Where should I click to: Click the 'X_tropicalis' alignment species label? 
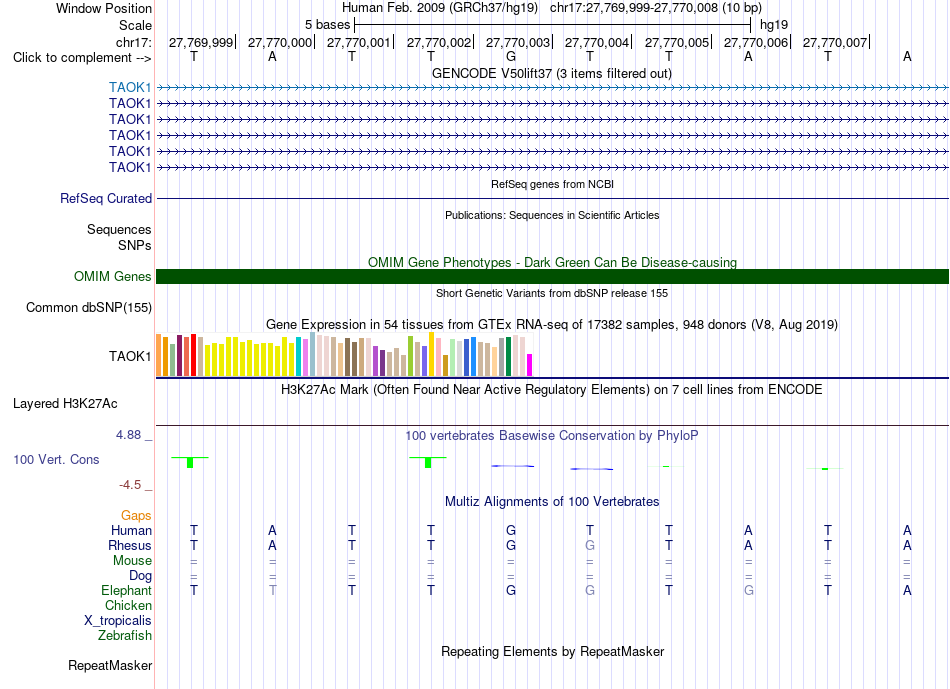(118, 621)
